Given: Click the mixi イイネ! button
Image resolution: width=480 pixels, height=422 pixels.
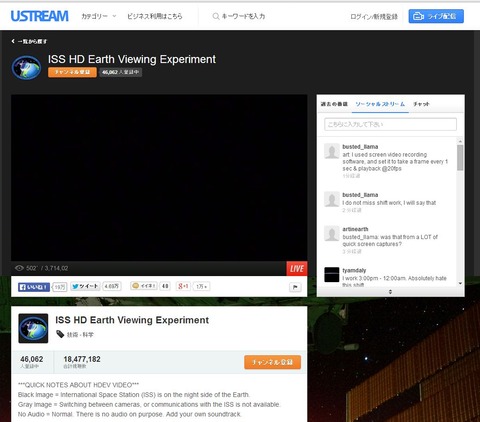Looking at the screenshot, I should [144, 286].
